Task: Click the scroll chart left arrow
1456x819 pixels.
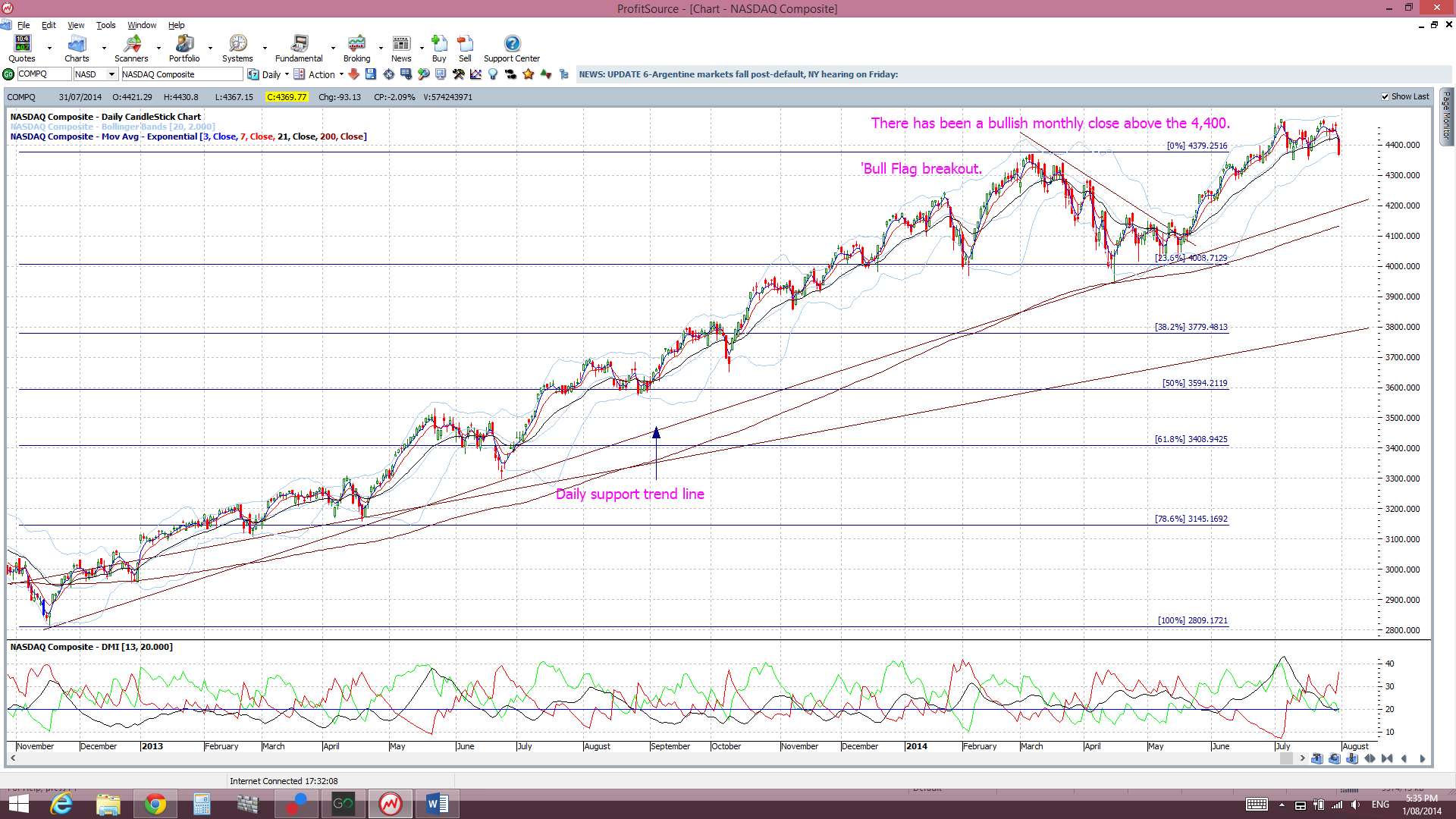Action: tap(1404, 758)
